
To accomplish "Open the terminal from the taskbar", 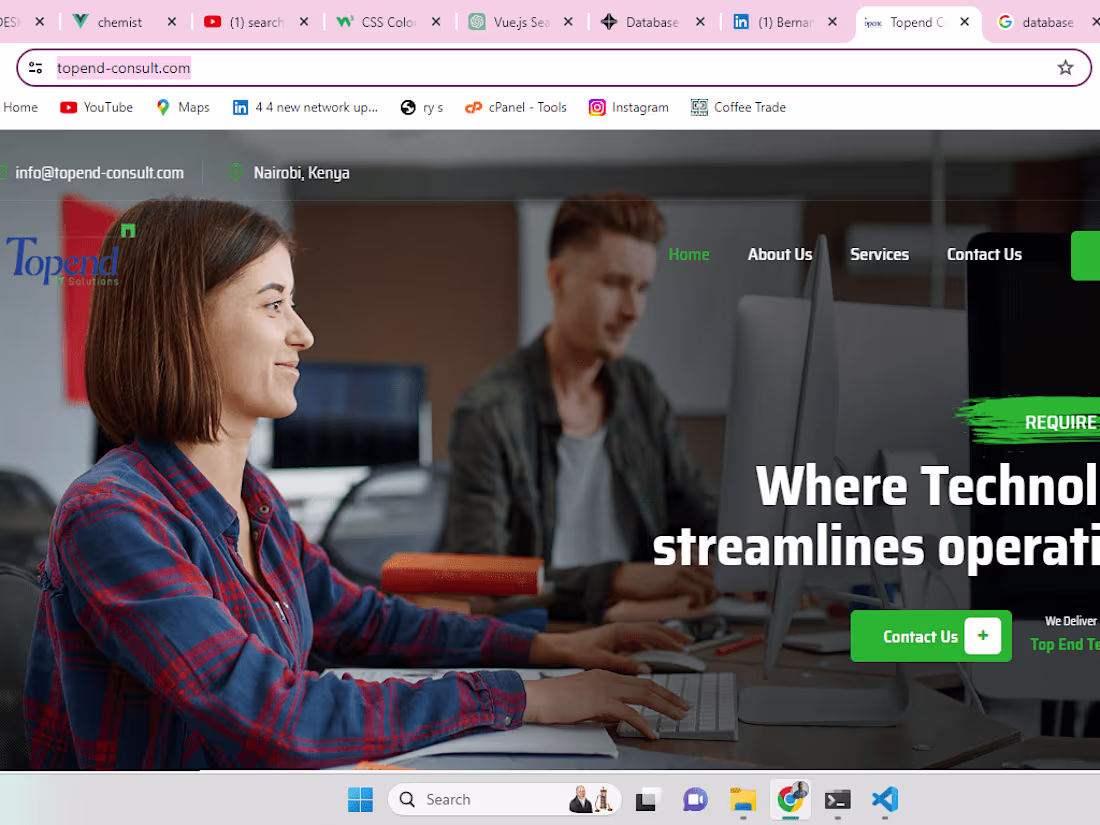I will tap(837, 799).
